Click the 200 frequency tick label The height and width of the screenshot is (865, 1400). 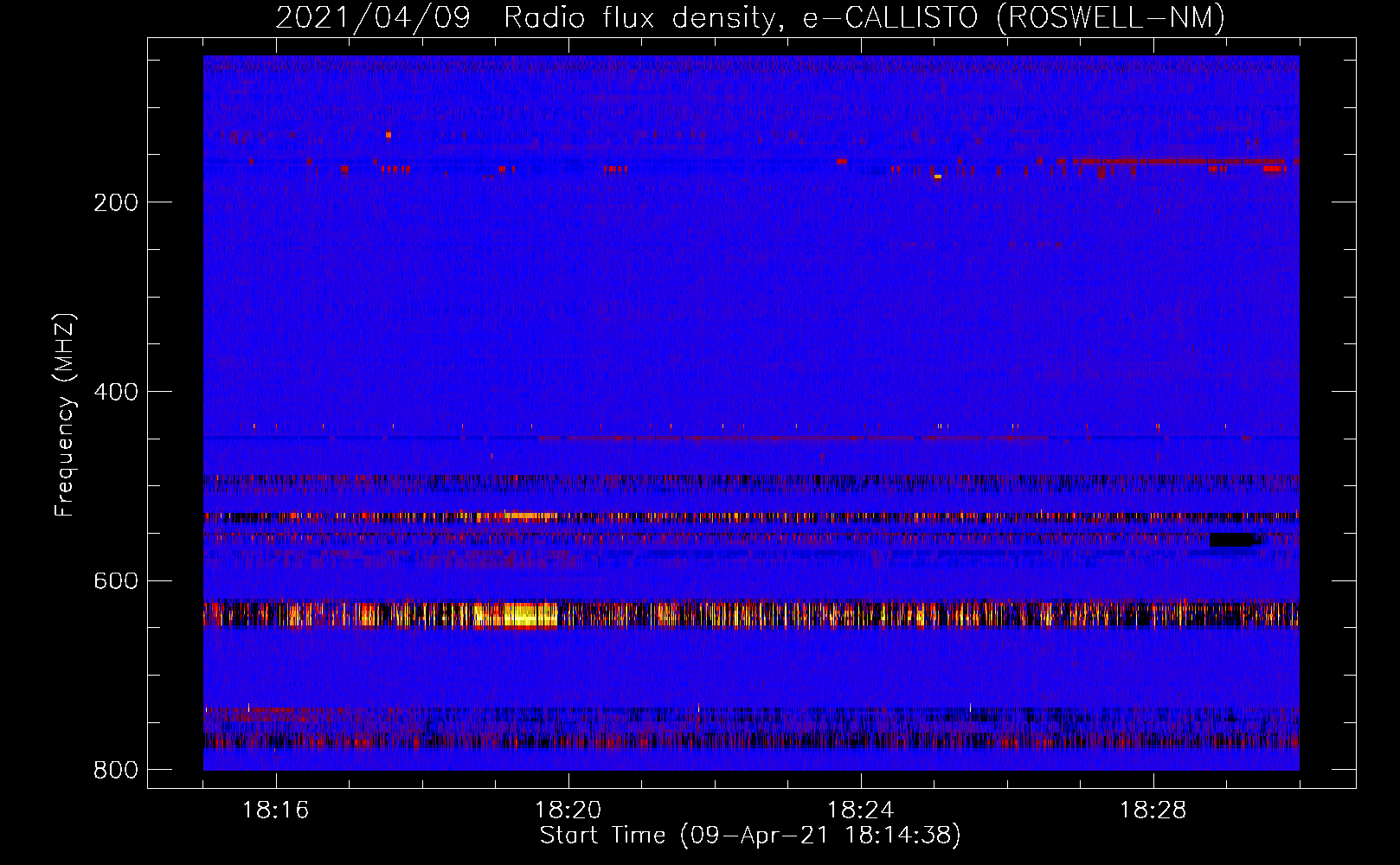point(116,202)
